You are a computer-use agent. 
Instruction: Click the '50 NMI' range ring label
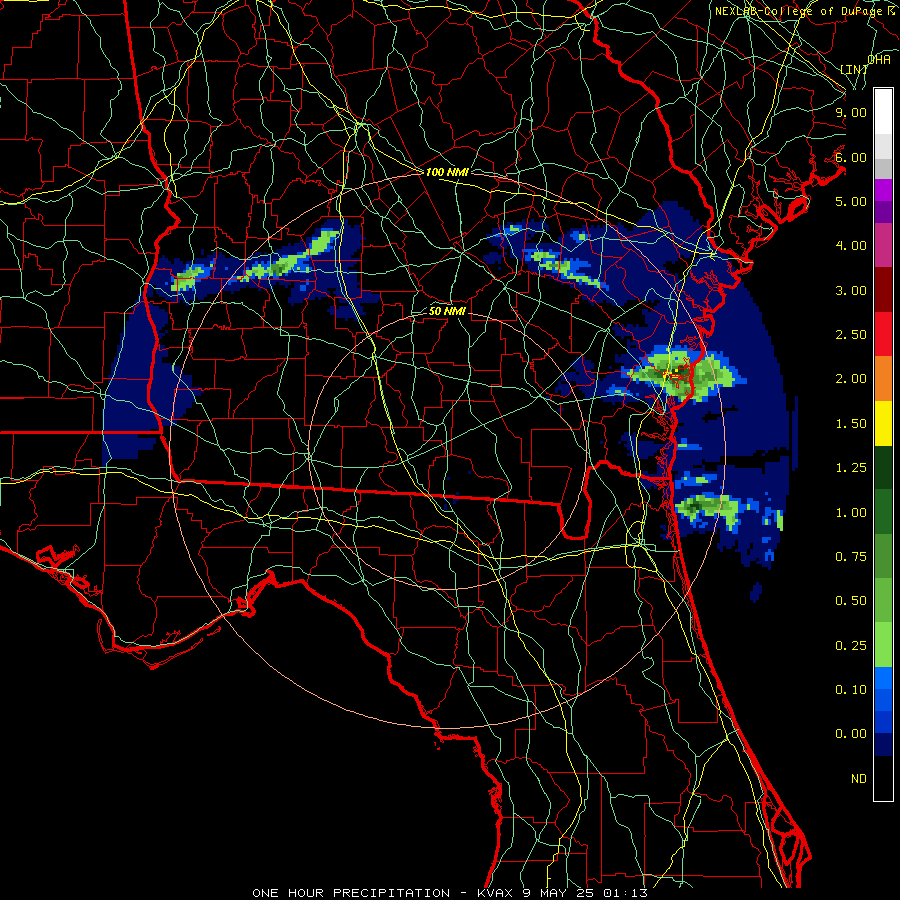tap(447, 311)
